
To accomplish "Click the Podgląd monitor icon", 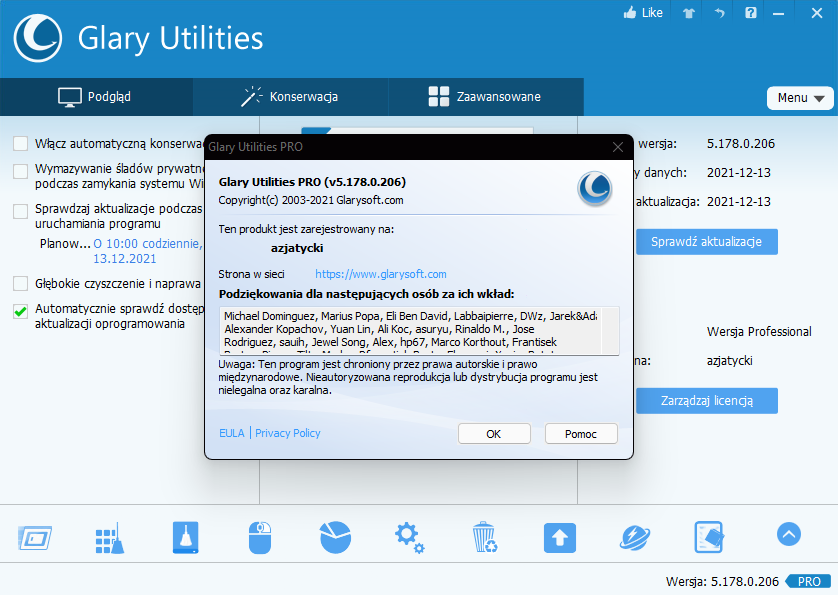I will click(x=69, y=97).
